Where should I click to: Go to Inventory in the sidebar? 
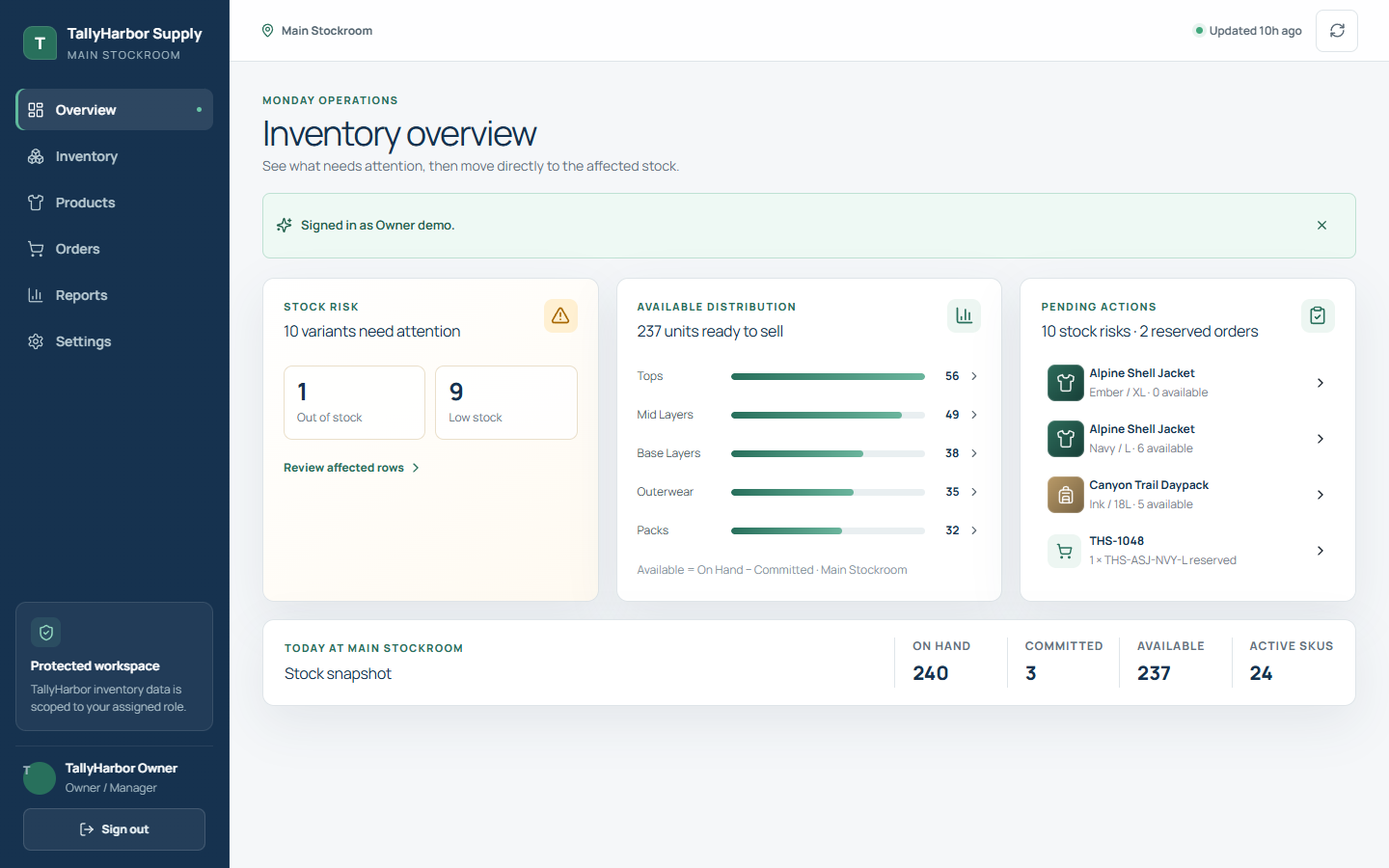coord(115,156)
